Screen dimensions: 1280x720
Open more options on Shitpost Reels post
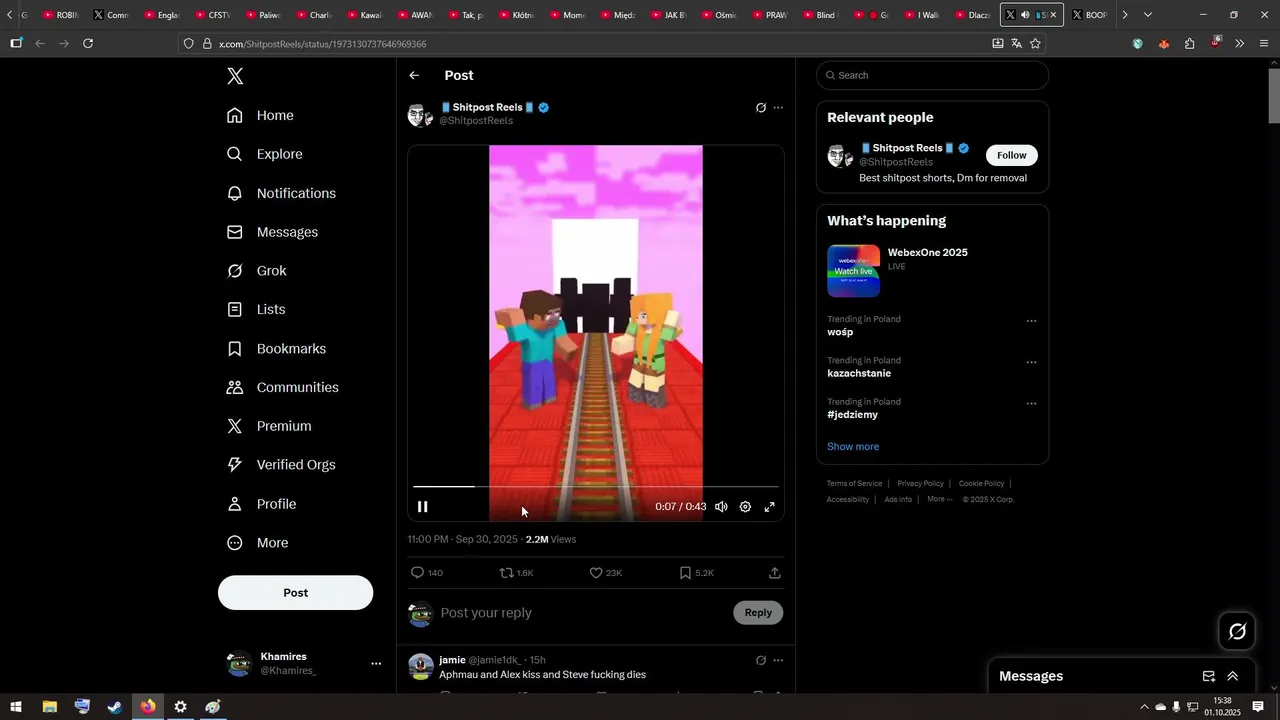point(778,108)
